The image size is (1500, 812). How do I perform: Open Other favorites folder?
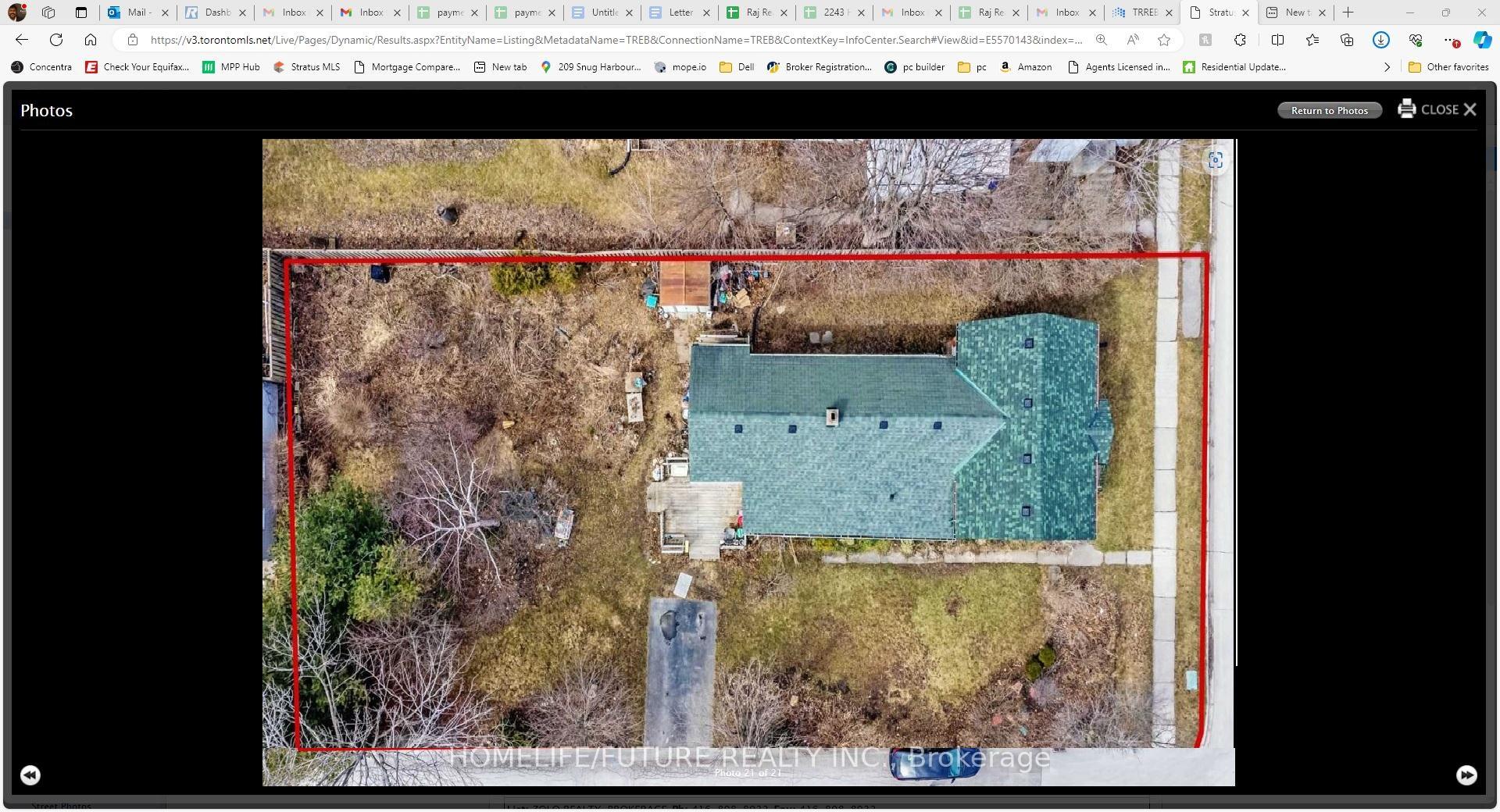[x=1448, y=67]
